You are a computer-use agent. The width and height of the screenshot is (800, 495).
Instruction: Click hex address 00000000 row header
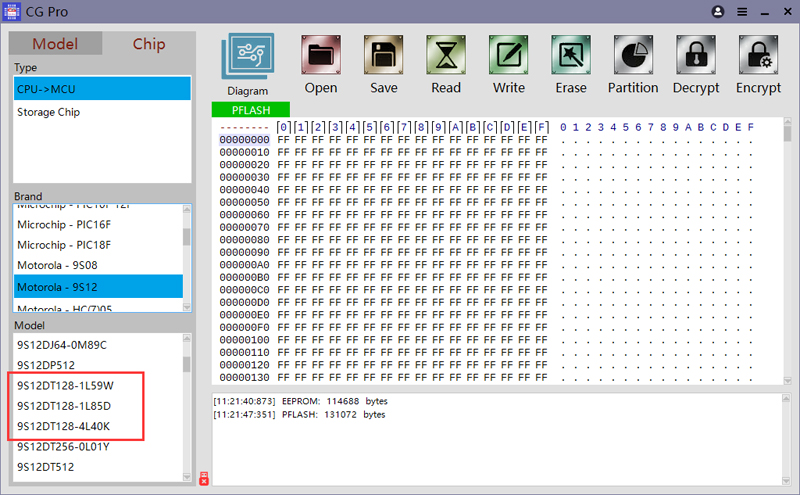click(245, 140)
